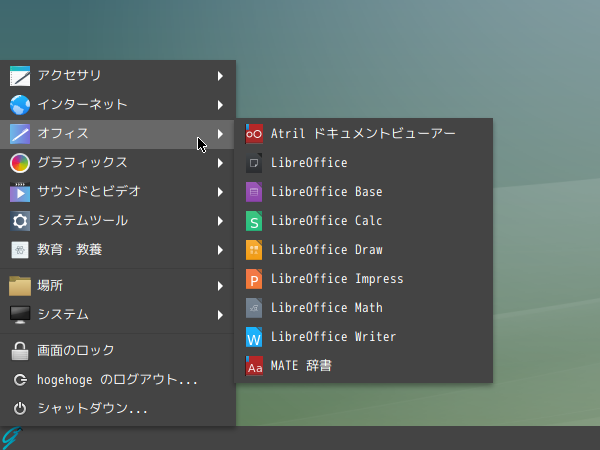Open the 教育・教養 category

[x=117, y=250]
